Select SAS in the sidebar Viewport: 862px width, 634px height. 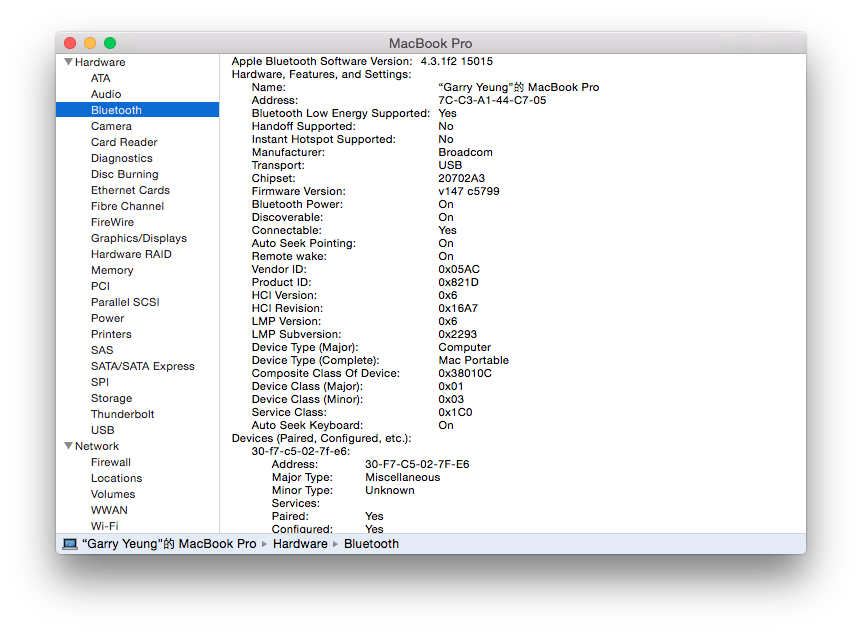(102, 349)
